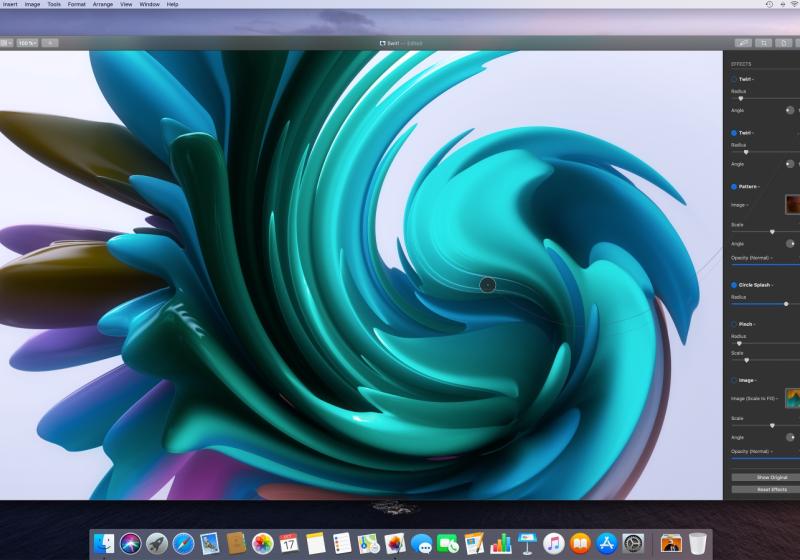
Task: Open Notes app in the dock
Action: coord(315,544)
